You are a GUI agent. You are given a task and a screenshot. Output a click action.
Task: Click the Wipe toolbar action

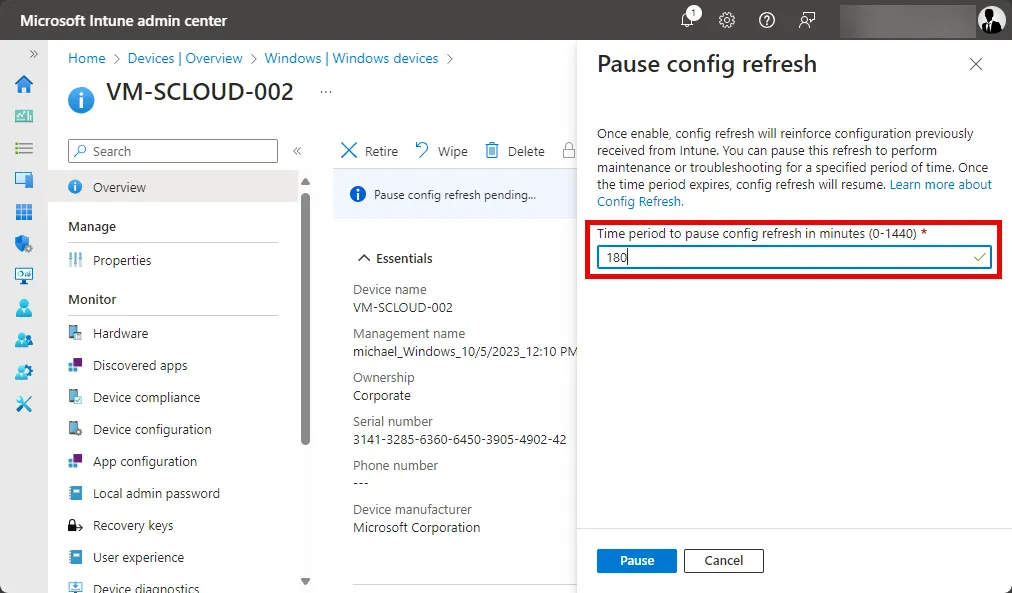tap(441, 151)
